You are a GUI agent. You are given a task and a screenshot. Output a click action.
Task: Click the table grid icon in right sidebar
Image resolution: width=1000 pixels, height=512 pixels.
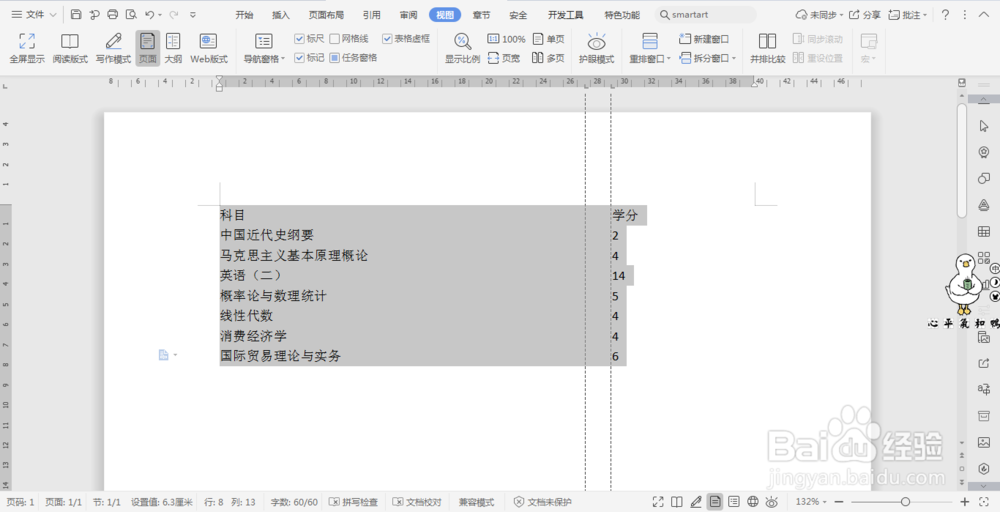click(x=983, y=231)
